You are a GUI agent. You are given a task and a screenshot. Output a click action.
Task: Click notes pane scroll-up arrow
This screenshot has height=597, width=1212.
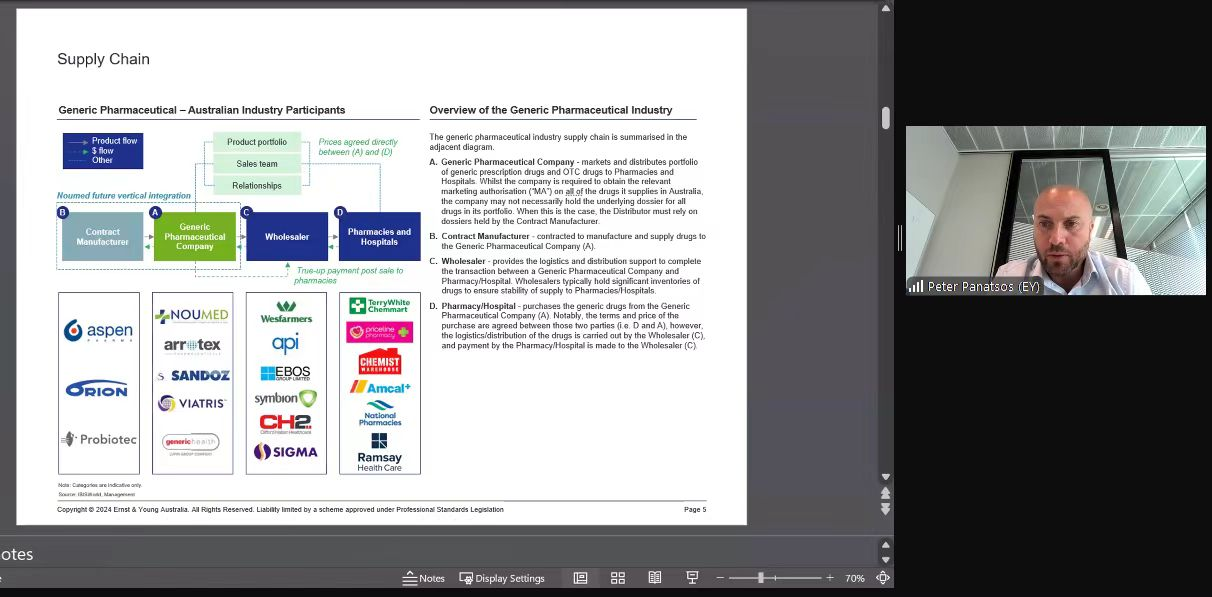pyautogui.click(x=886, y=546)
